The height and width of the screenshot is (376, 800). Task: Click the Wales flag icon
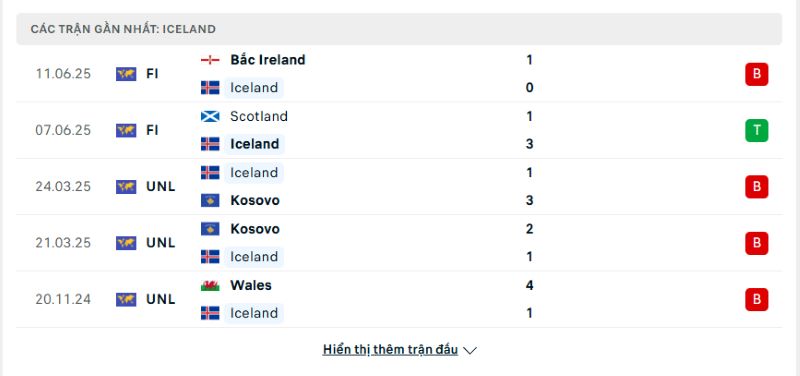pos(210,285)
